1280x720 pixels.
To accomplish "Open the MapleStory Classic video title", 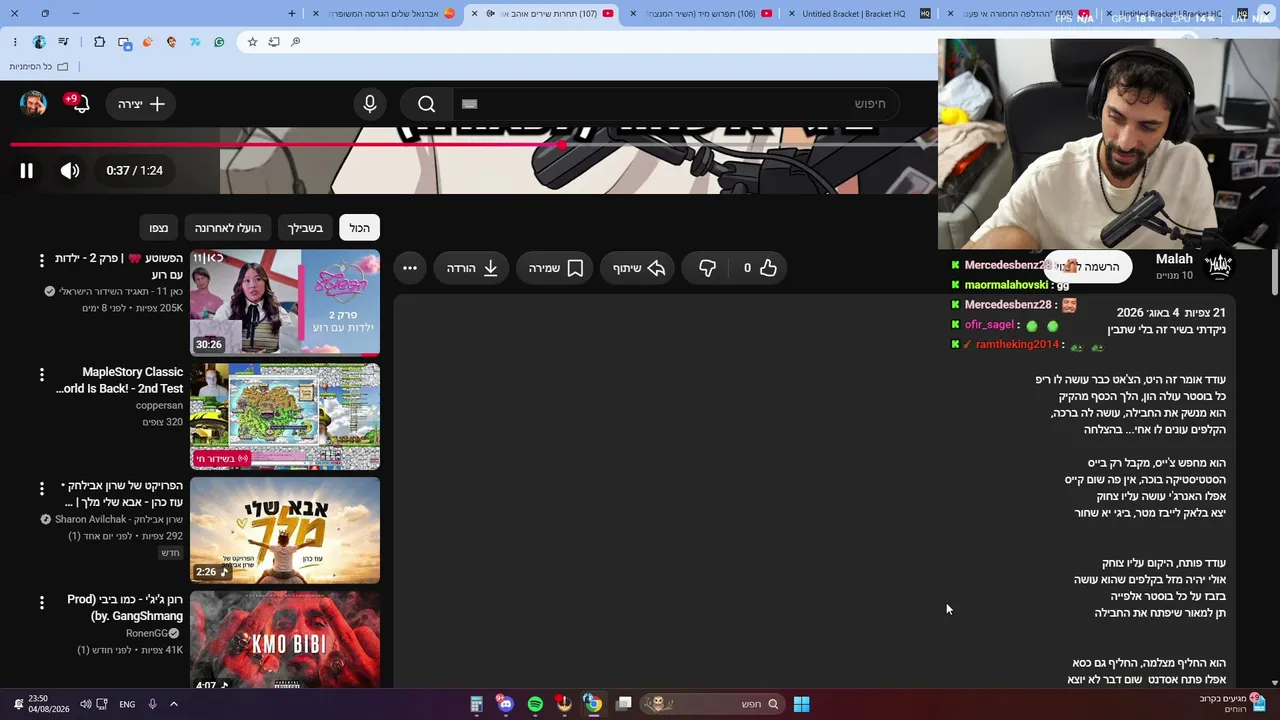I will pos(120,380).
